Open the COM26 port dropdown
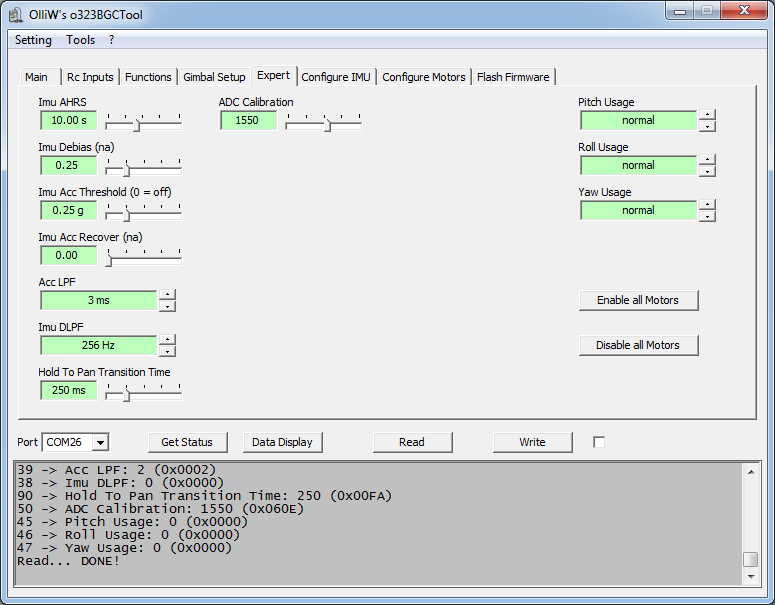The height and width of the screenshot is (605, 775). point(100,442)
